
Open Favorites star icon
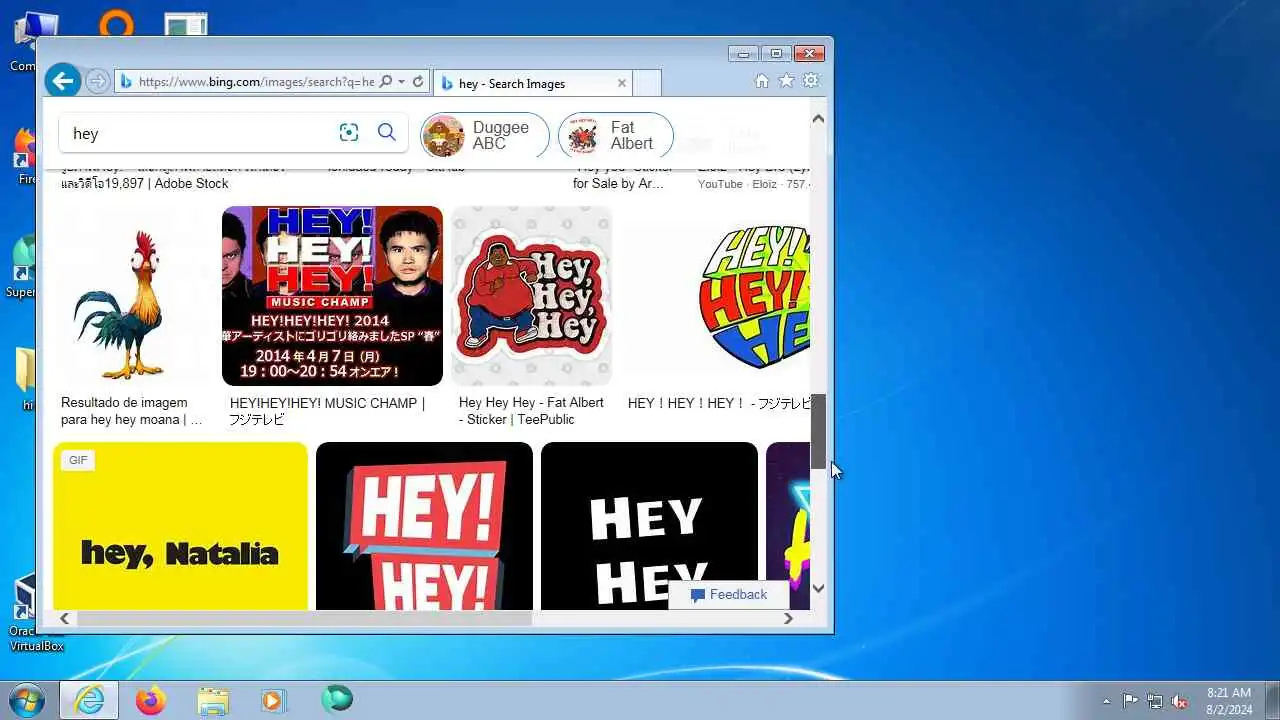(786, 81)
